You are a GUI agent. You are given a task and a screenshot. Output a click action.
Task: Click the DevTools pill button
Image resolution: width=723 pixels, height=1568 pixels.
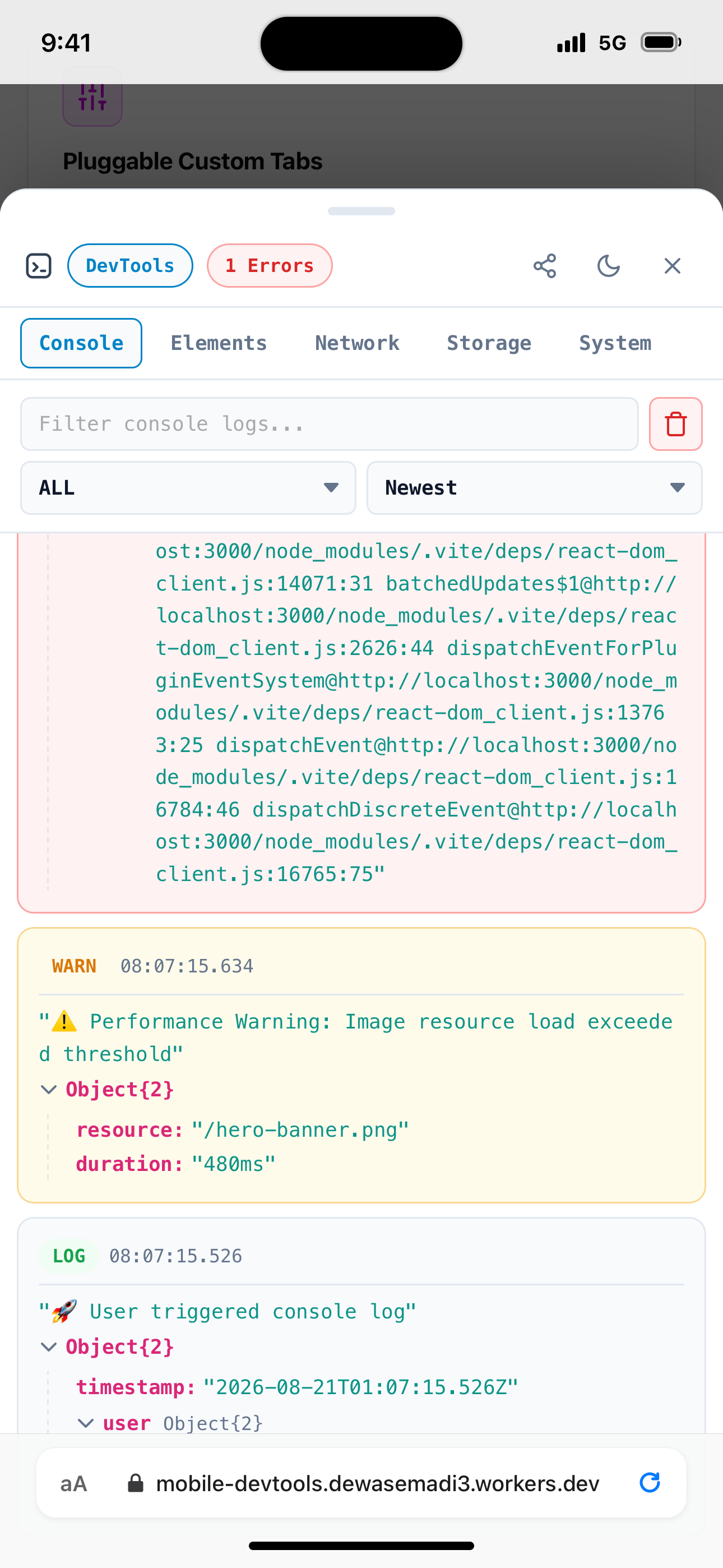[130, 266]
